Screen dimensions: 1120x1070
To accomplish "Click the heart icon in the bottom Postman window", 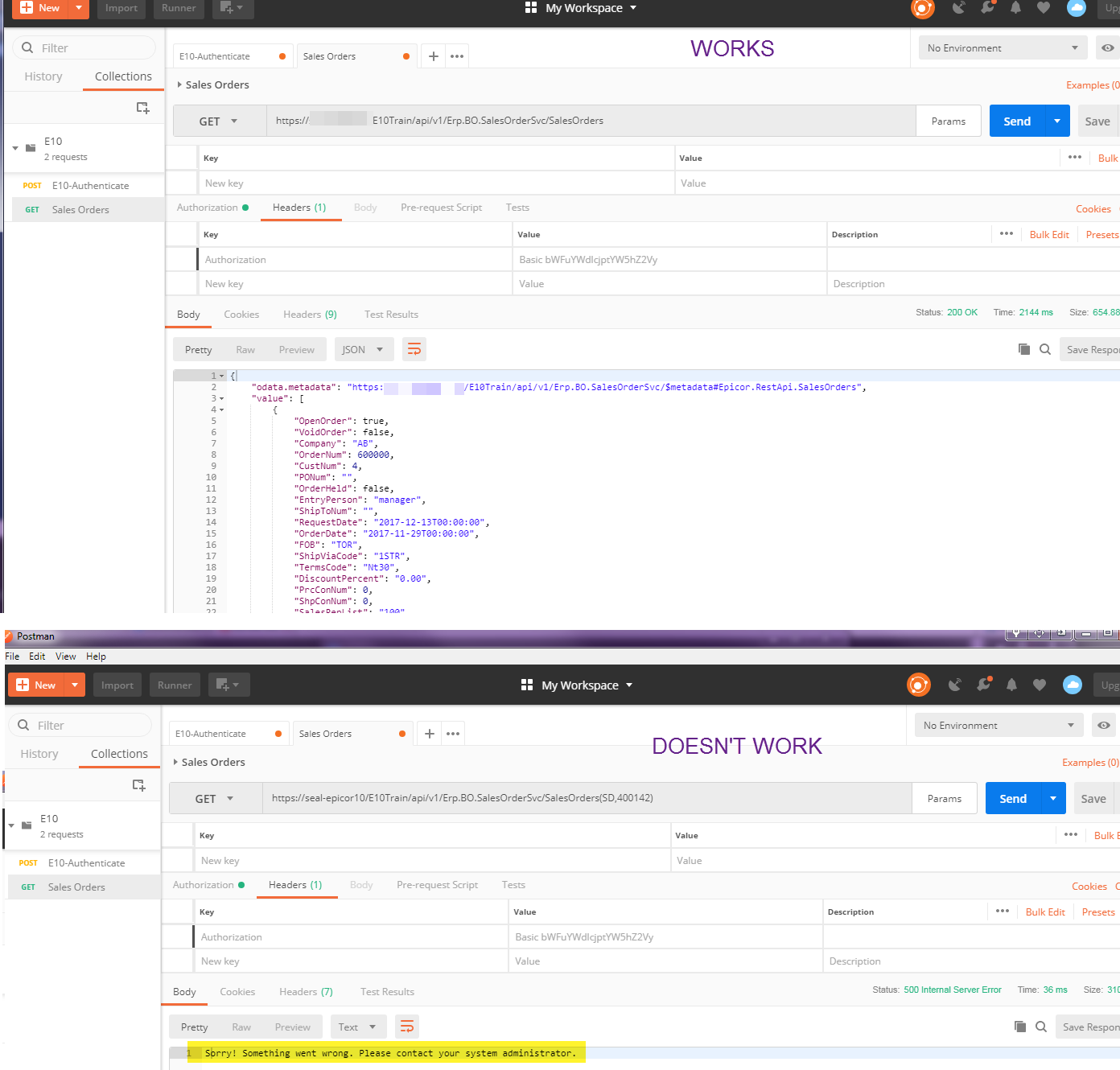I will [1040, 685].
